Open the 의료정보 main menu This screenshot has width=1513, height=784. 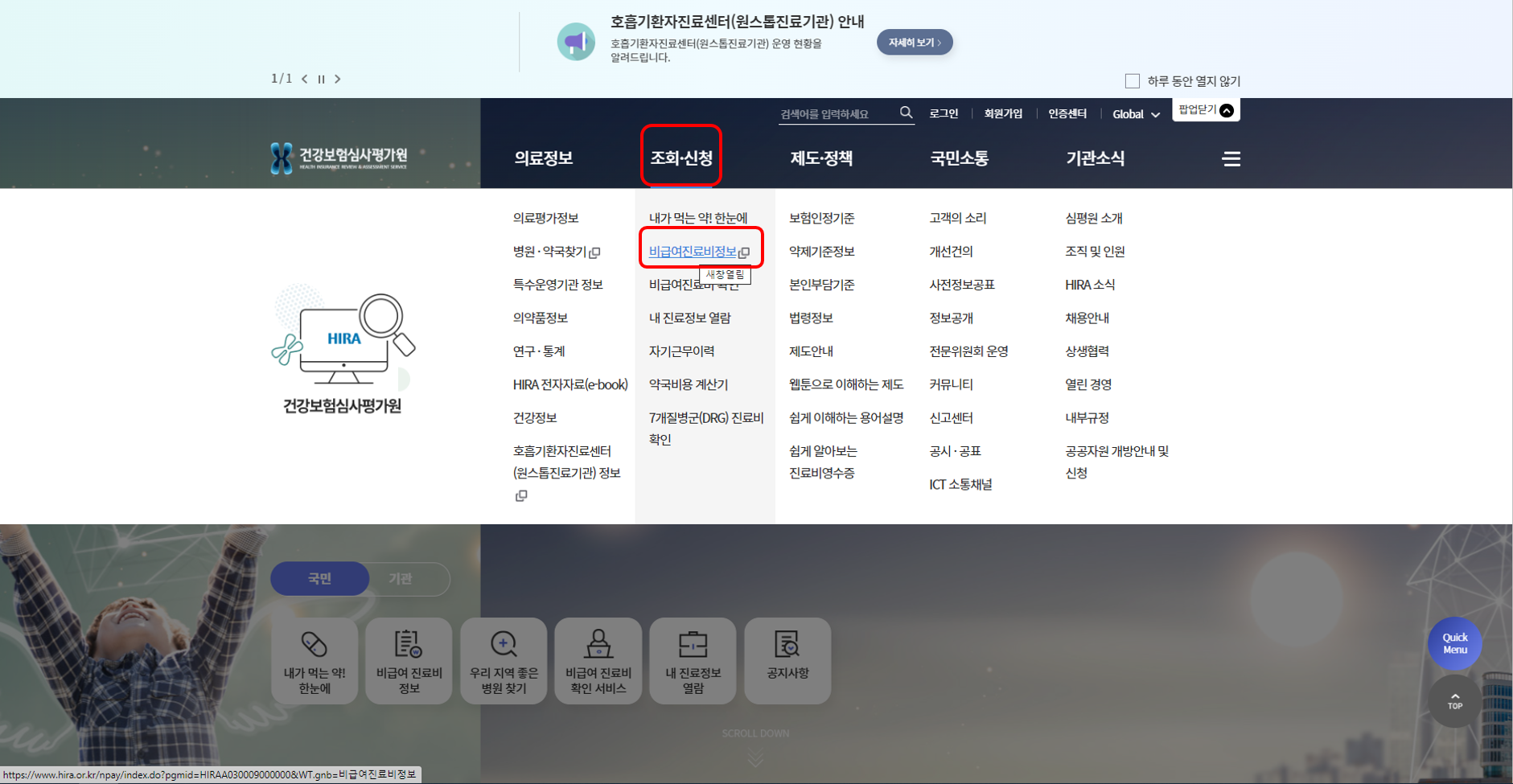pyautogui.click(x=544, y=158)
